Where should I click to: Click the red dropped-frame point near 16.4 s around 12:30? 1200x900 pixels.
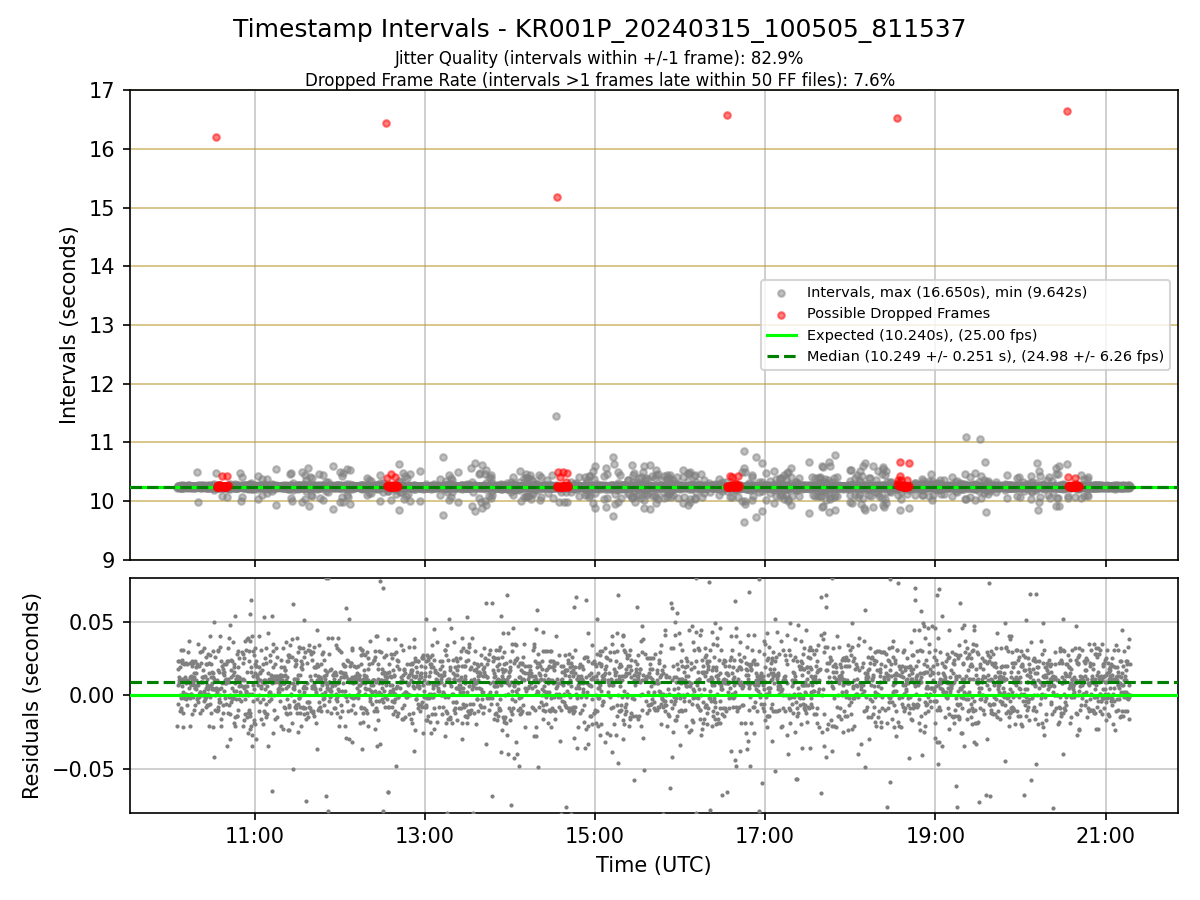(386, 123)
